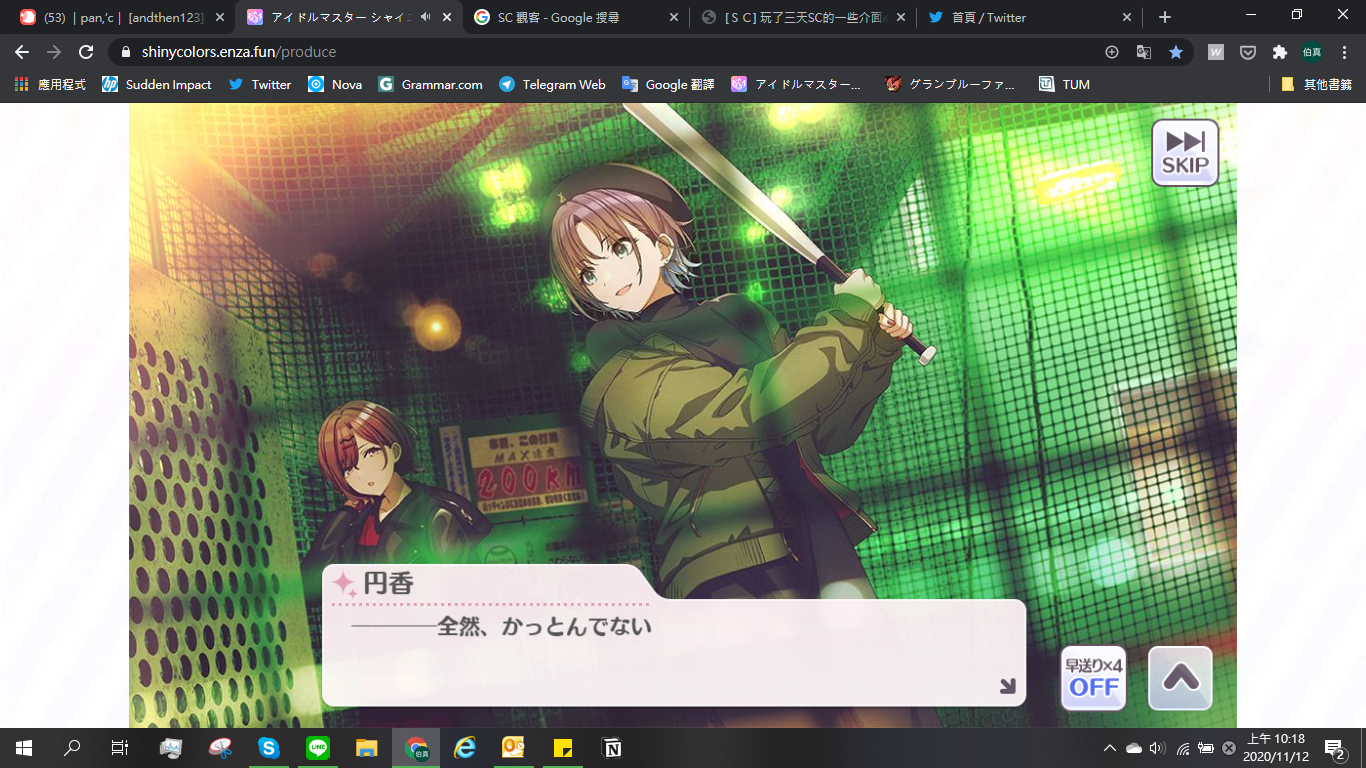The width and height of the screenshot is (1366, 768).
Task: Open the notification center with 2 alerts
Action: tap(1334, 748)
